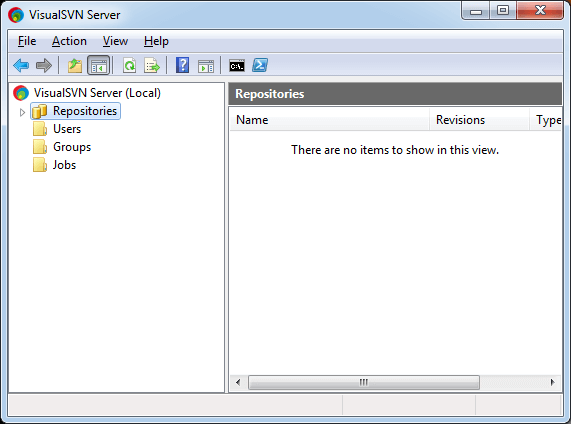Image resolution: width=571 pixels, height=424 pixels.
Task: Select the Users tree item
Action: click(67, 129)
